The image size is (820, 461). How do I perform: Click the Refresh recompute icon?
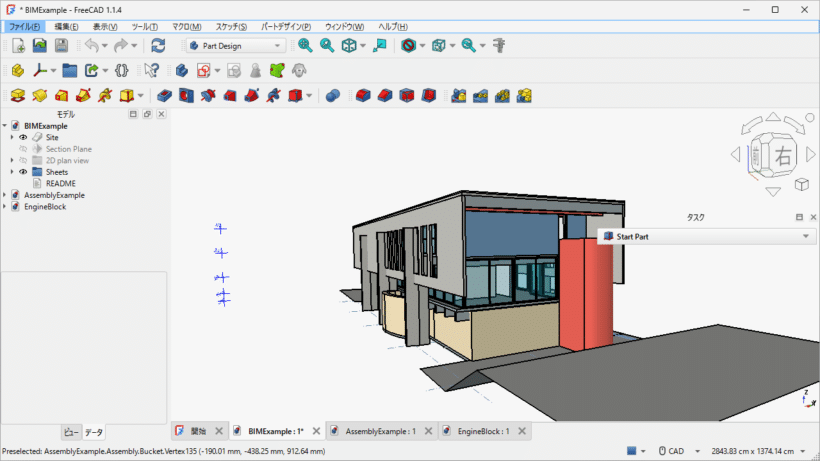click(158, 45)
